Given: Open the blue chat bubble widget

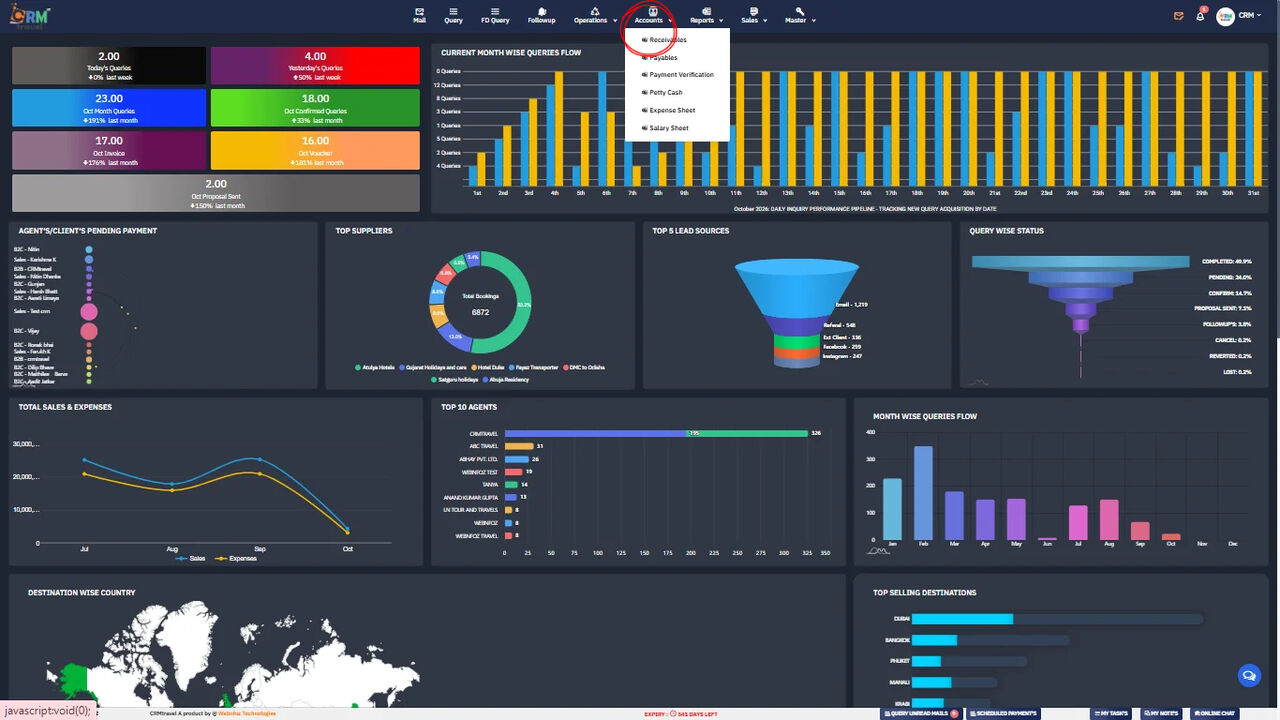Looking at the screenshot, I should pos(1249,676).
